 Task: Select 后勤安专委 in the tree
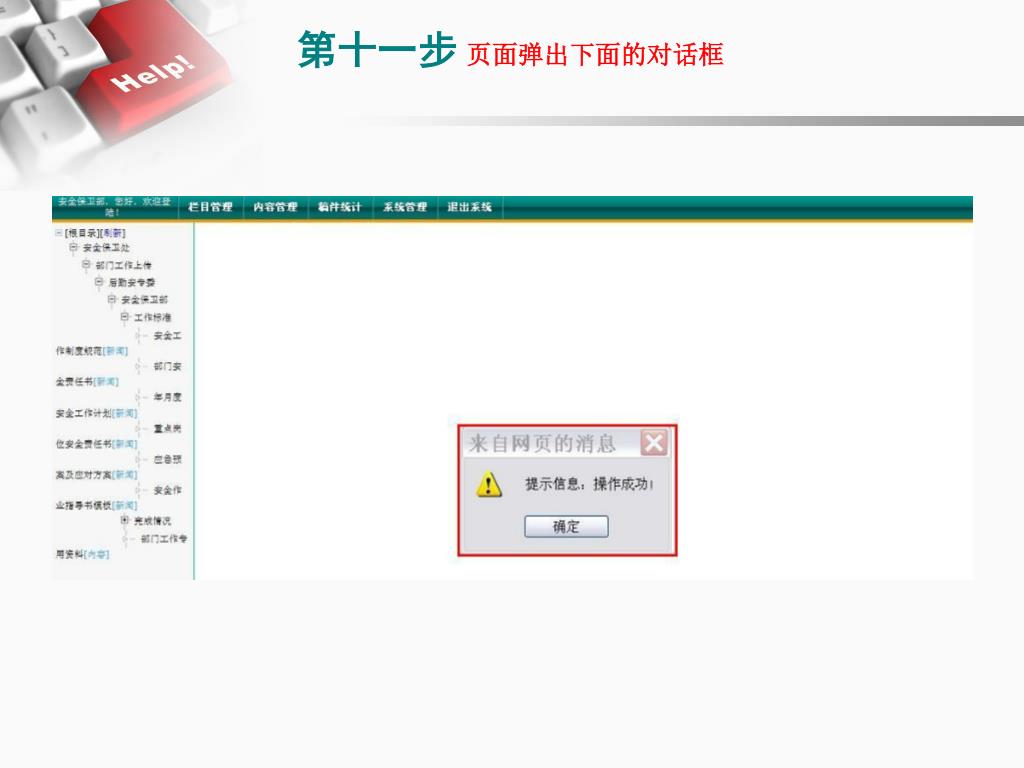tap(132, 282)
